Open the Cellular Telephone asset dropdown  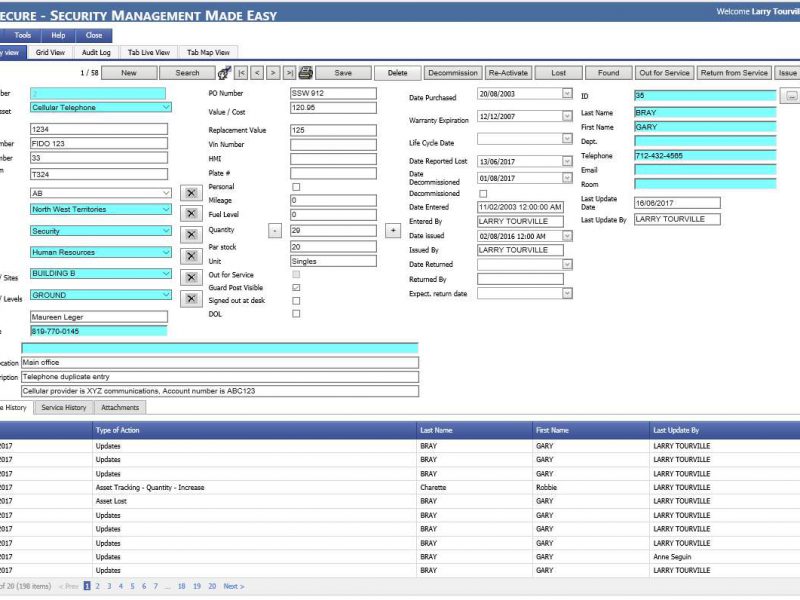165,107
